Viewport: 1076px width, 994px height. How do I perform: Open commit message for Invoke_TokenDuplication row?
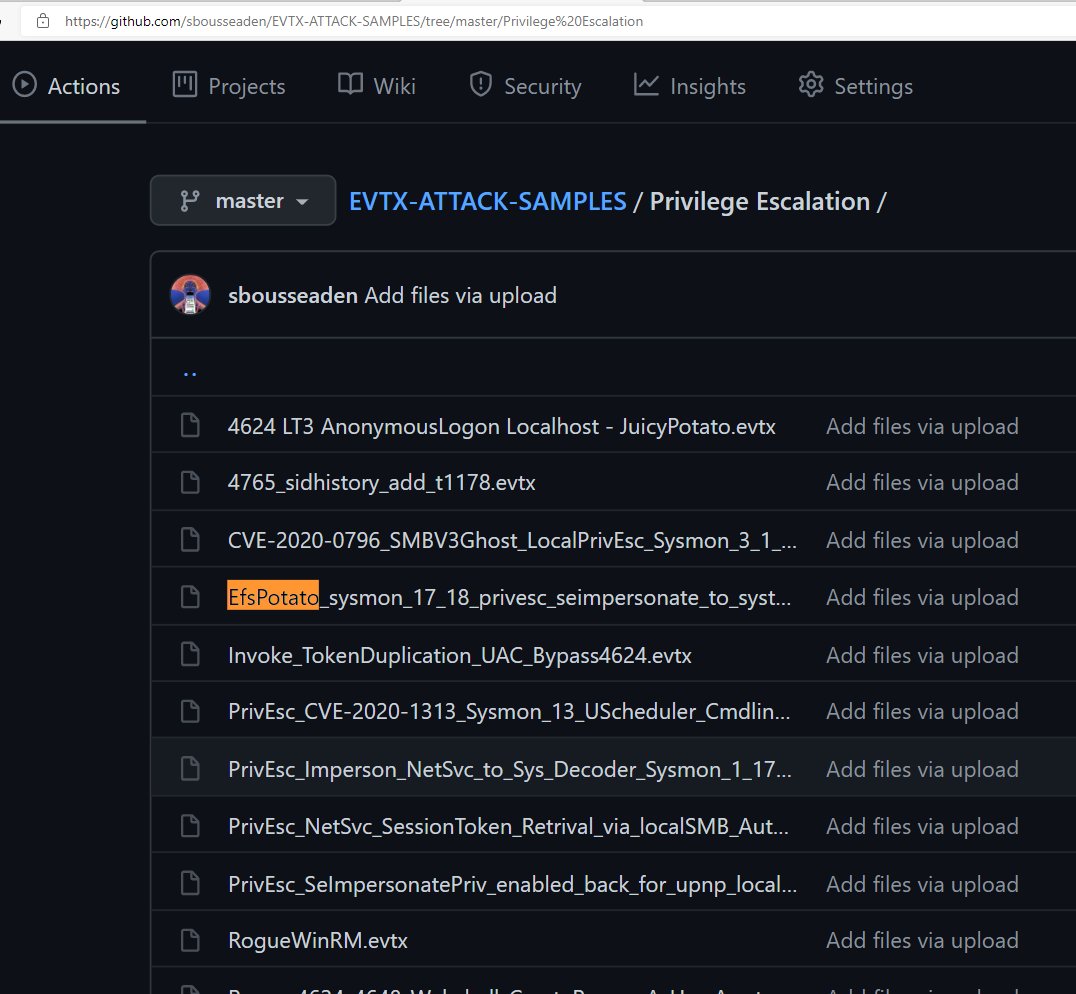(922, 655)
